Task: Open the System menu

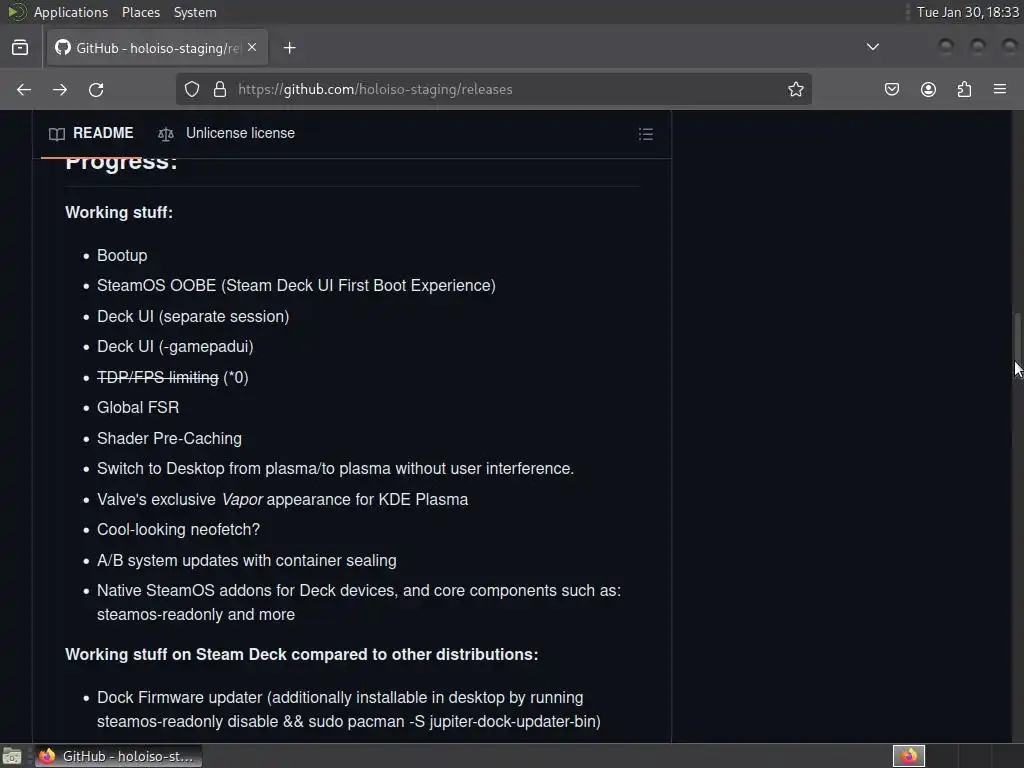Action: pos(195,12)
